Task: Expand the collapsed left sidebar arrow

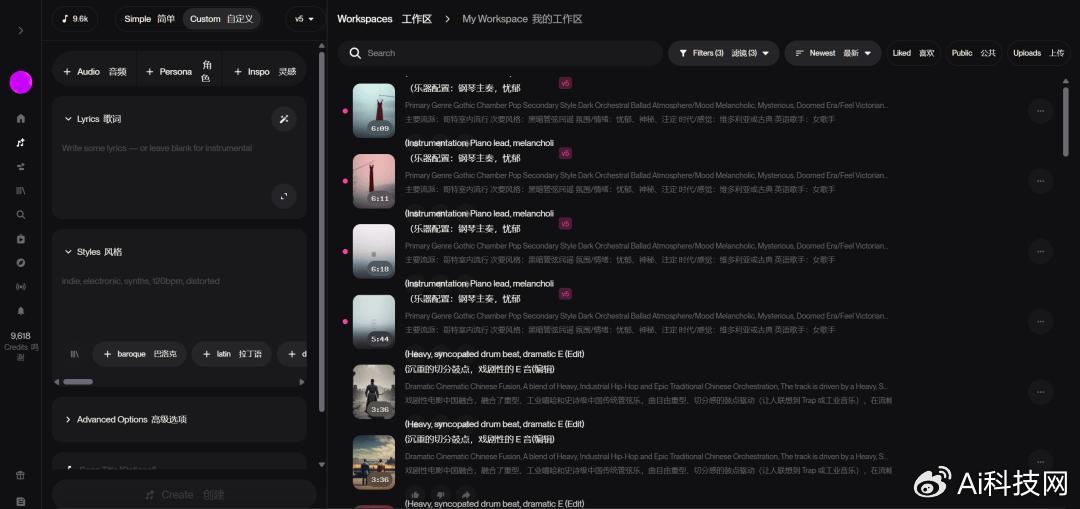Action: pos(21,30)
